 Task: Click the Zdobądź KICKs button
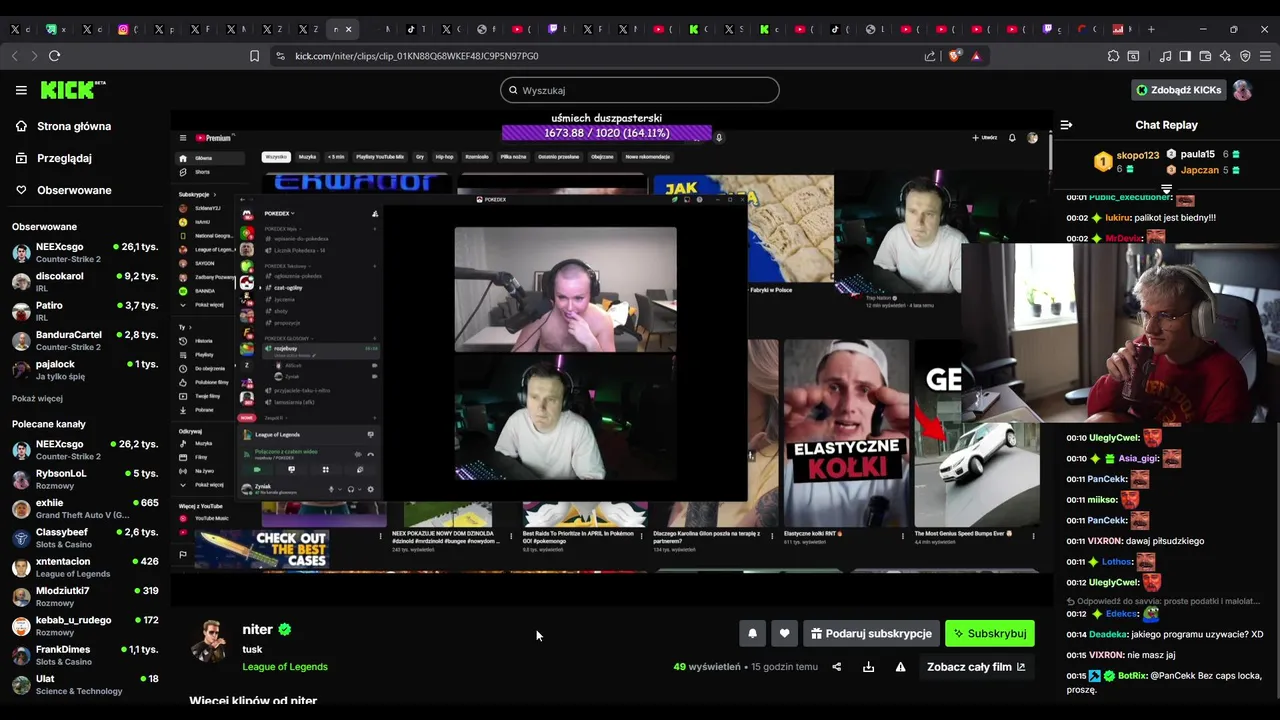(1178, 90)
